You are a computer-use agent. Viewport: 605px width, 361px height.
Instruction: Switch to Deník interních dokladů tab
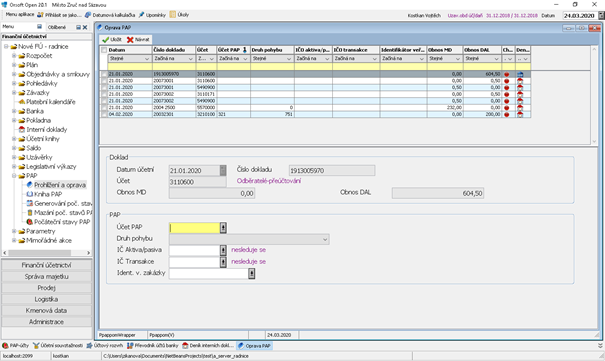(x=208, y=346)
